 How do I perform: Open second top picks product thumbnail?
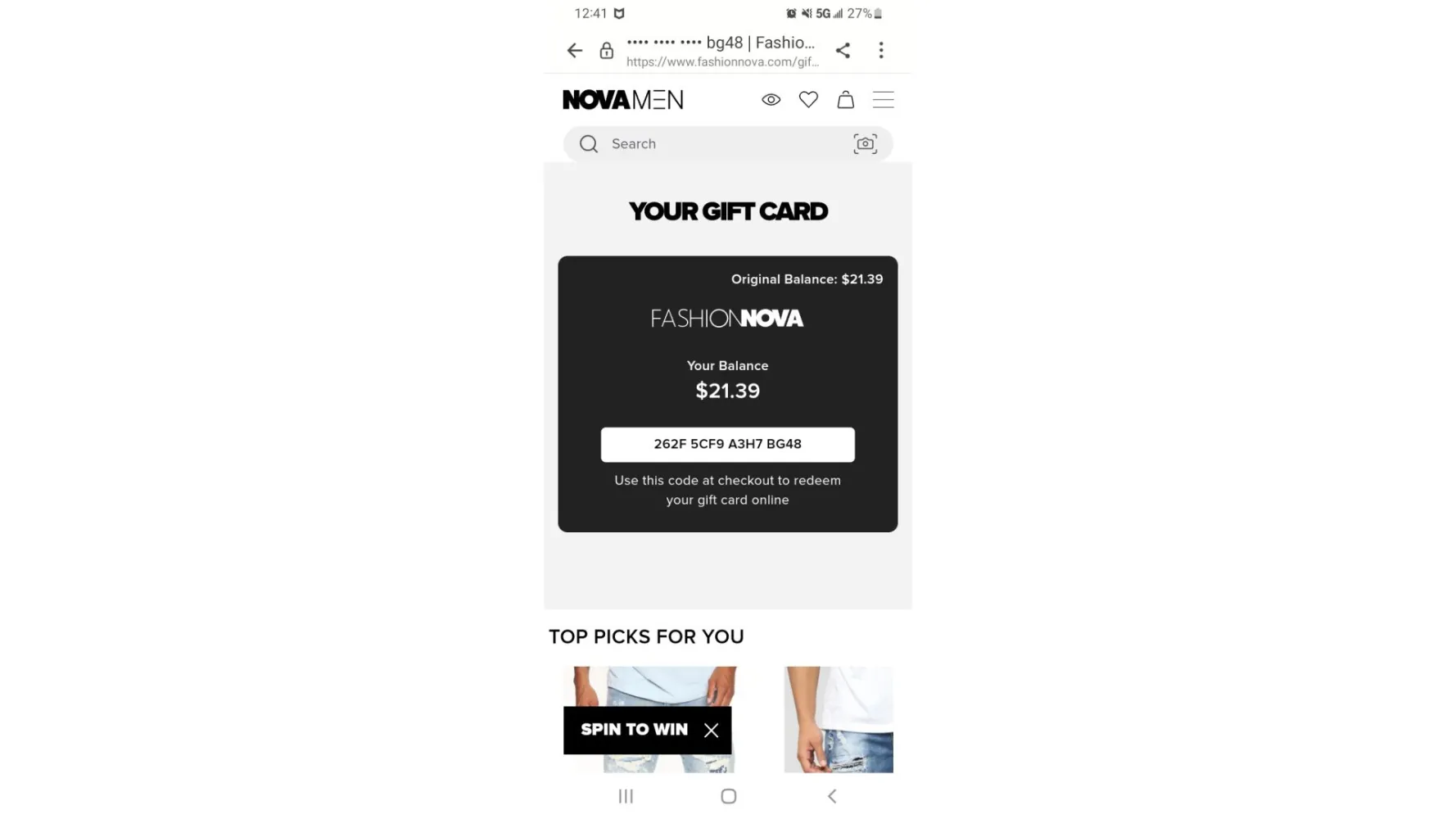tap(839, 719)
